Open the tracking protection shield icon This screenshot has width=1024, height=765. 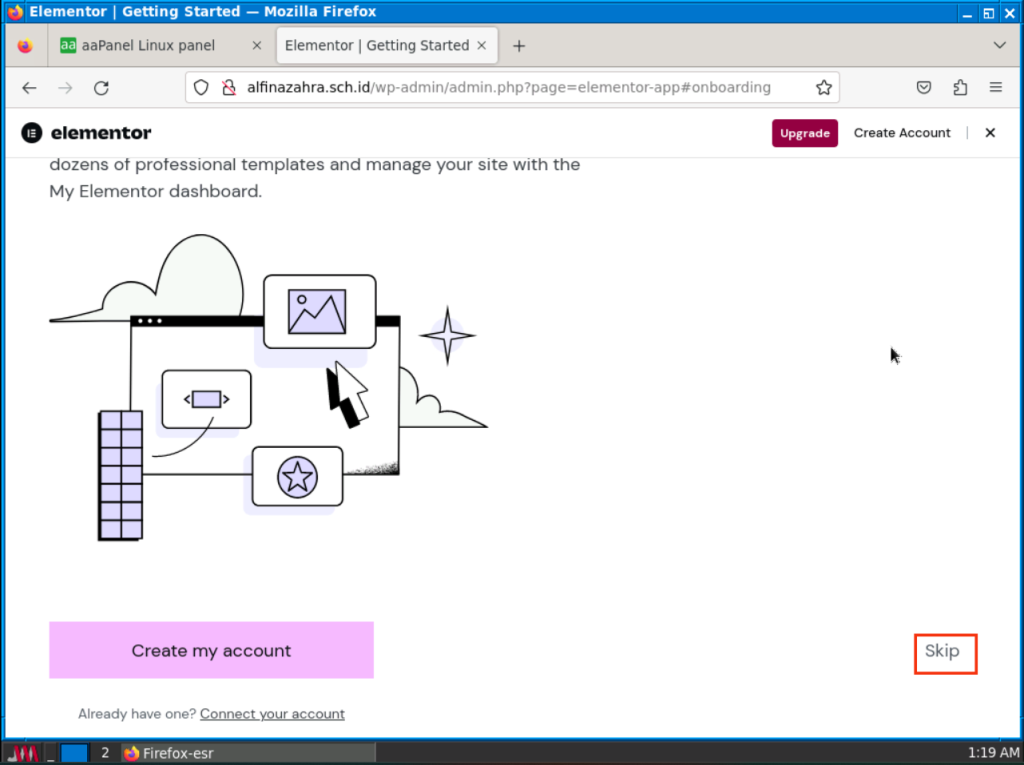coord(201,88)
